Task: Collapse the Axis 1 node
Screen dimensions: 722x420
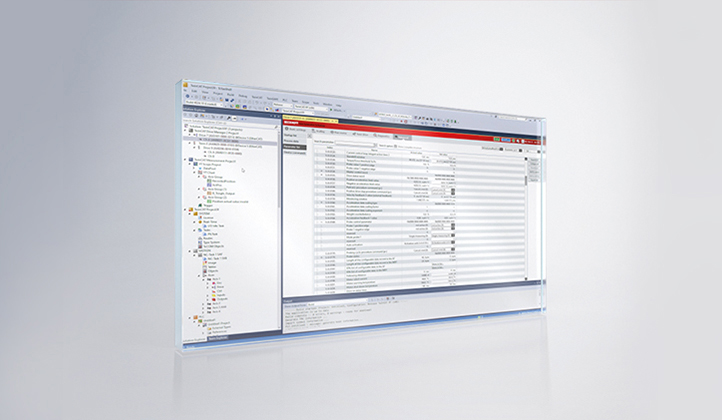Action: (204, 280)
